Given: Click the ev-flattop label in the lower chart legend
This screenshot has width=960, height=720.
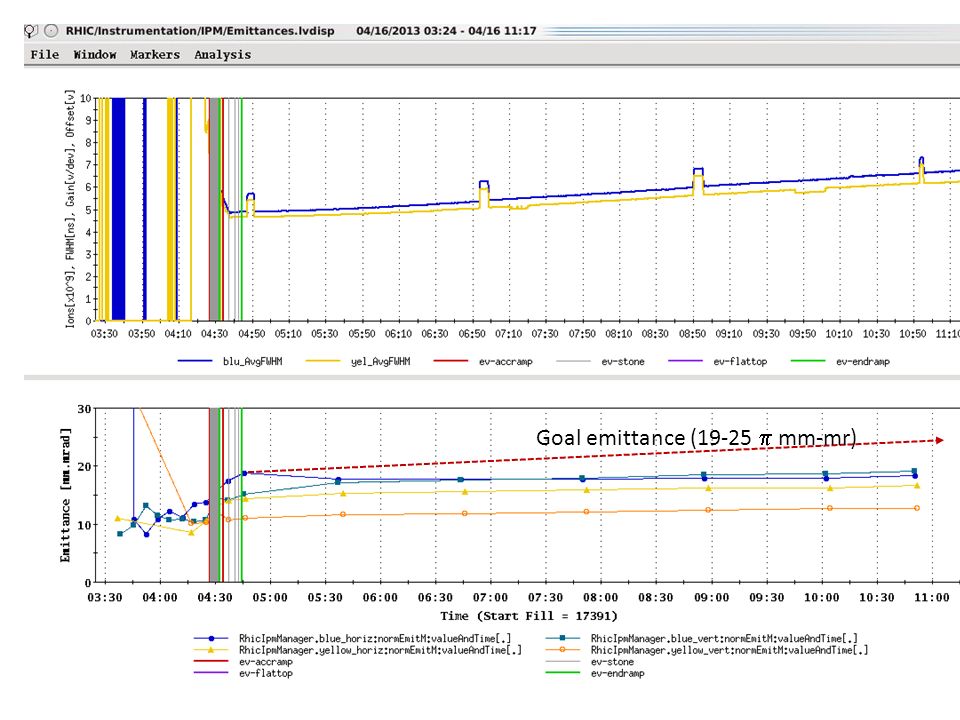Looking at the screenshot, I should 266,673.
